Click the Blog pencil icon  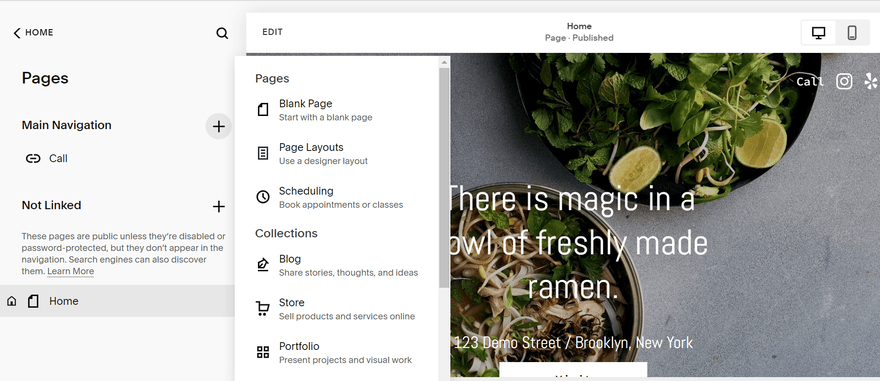click(263, 265)
